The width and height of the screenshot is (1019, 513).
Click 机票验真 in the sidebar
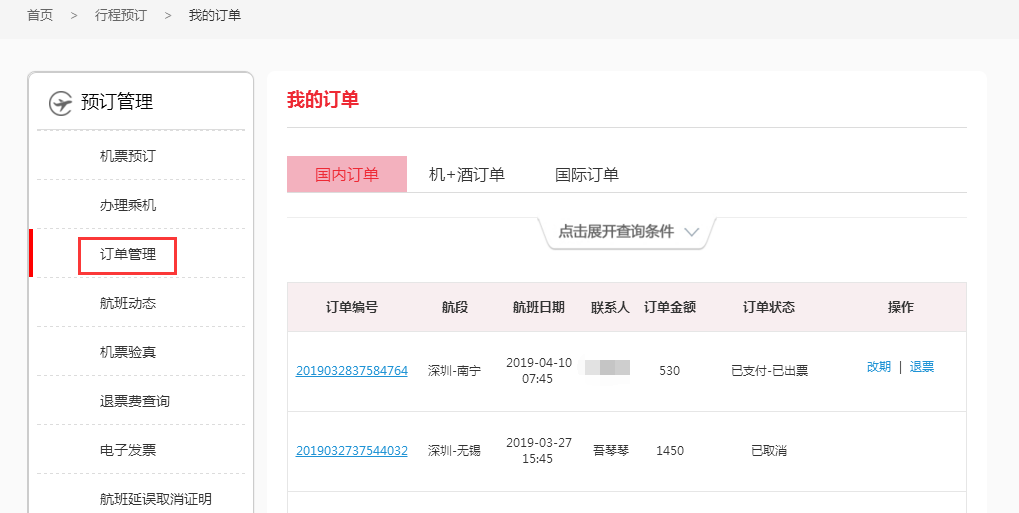(x=128, y=352)
